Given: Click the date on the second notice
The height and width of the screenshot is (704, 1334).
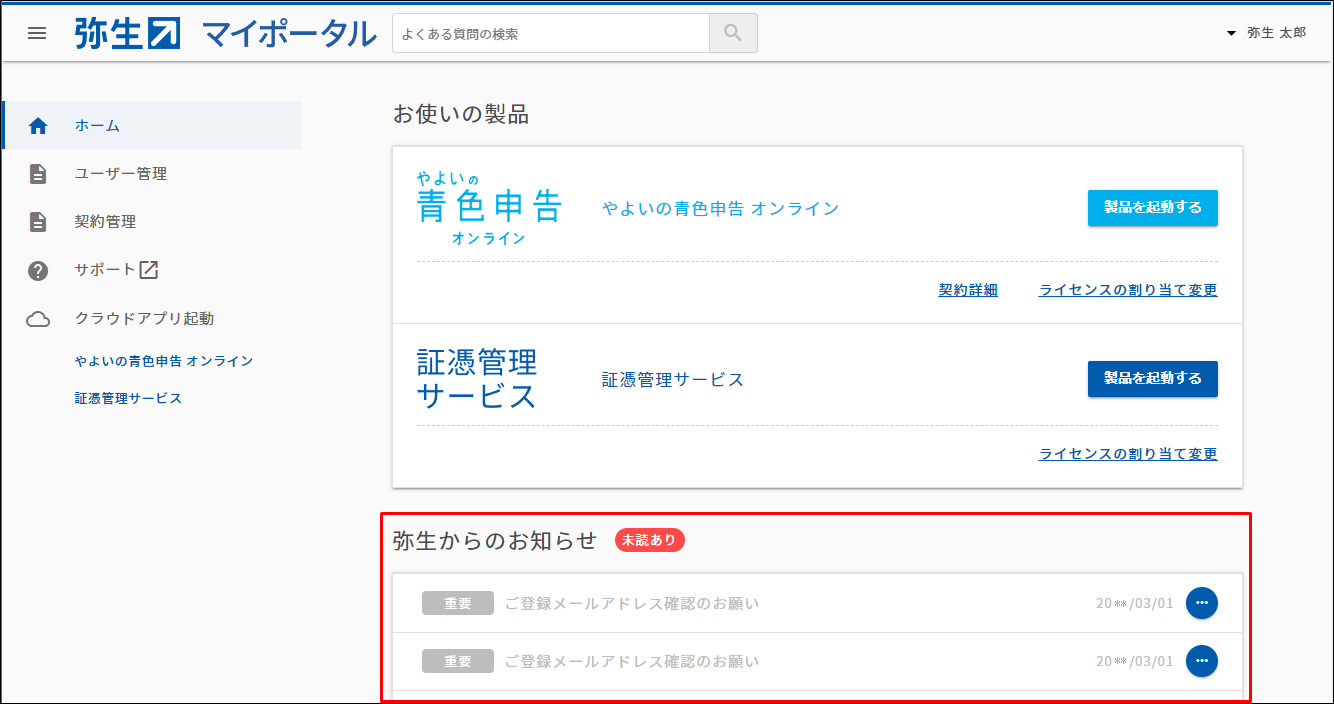Looking at the screenshot, I should point(1134,661).
